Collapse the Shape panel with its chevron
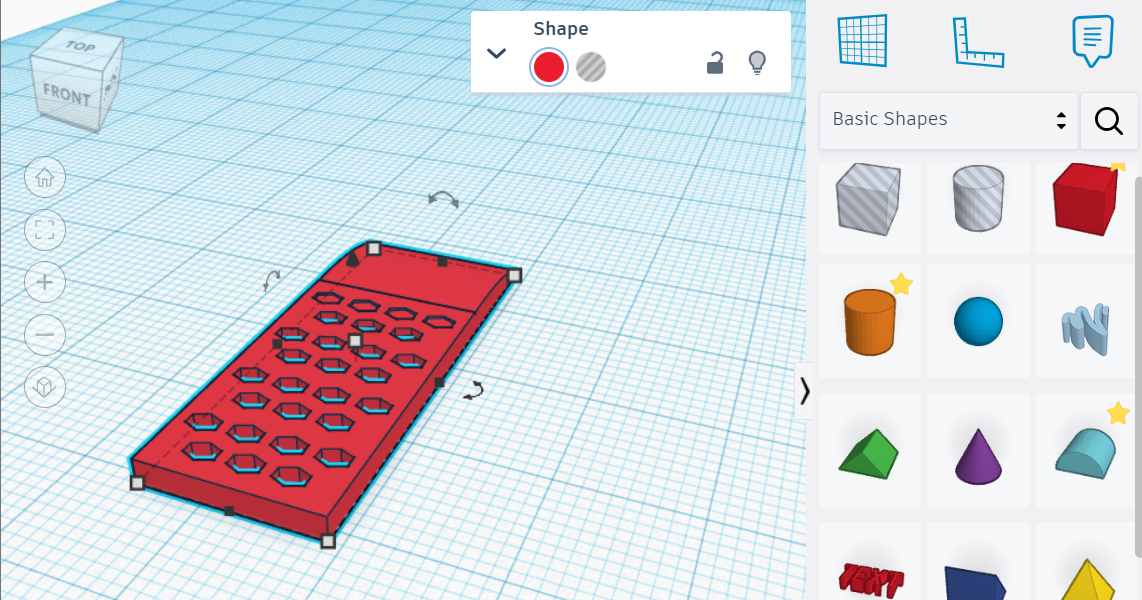Image resolution: width=1142 pixels, height=600 pixels. click(x=496, y=54)
